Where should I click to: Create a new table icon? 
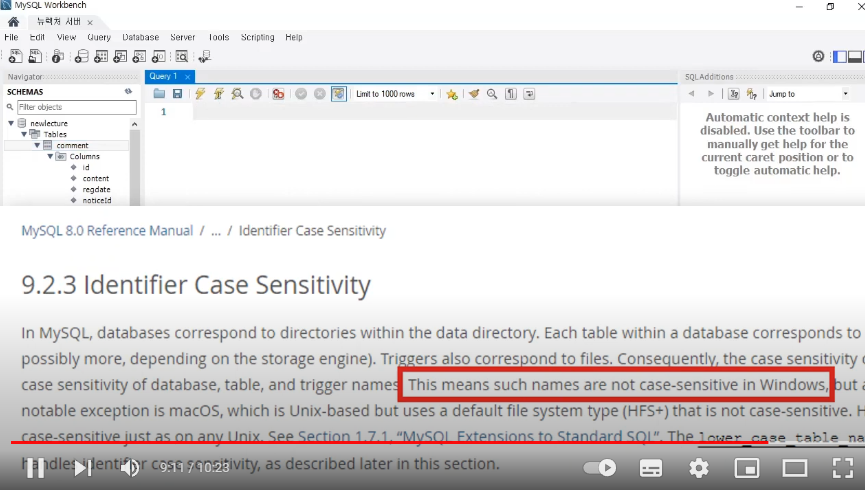pos(101,56)
